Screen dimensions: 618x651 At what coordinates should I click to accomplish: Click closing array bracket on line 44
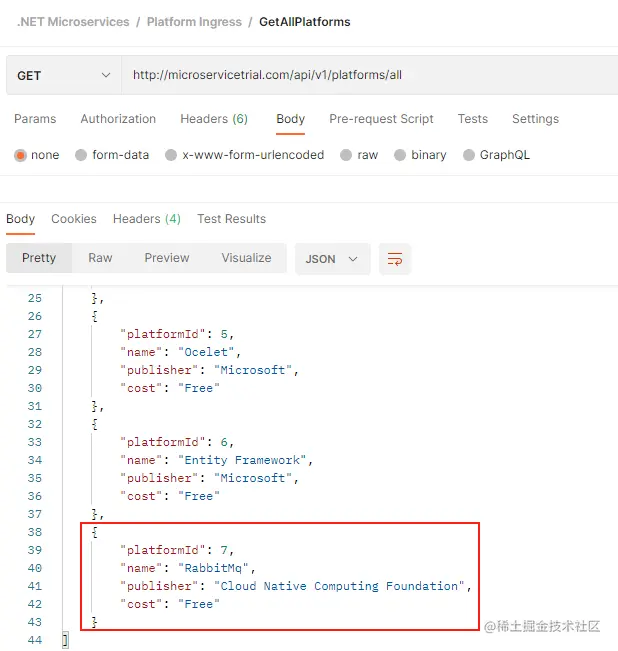(x=65, y=640)
